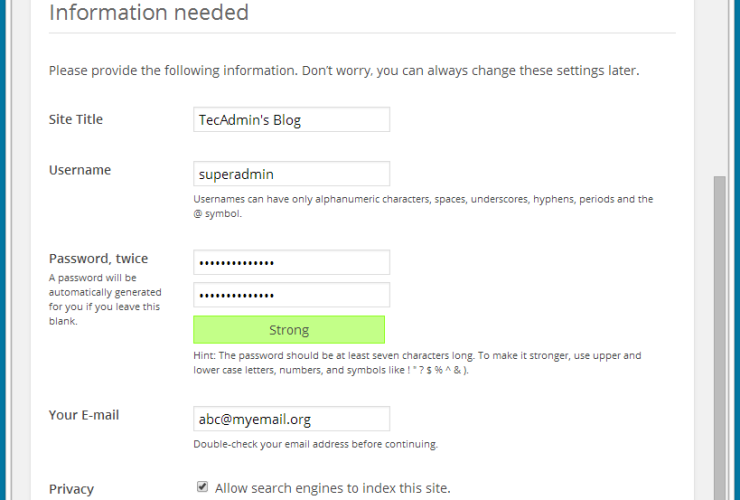Click the automatically generated password note
This screenshot has height=500, width=740.
[x=104, y=299]
